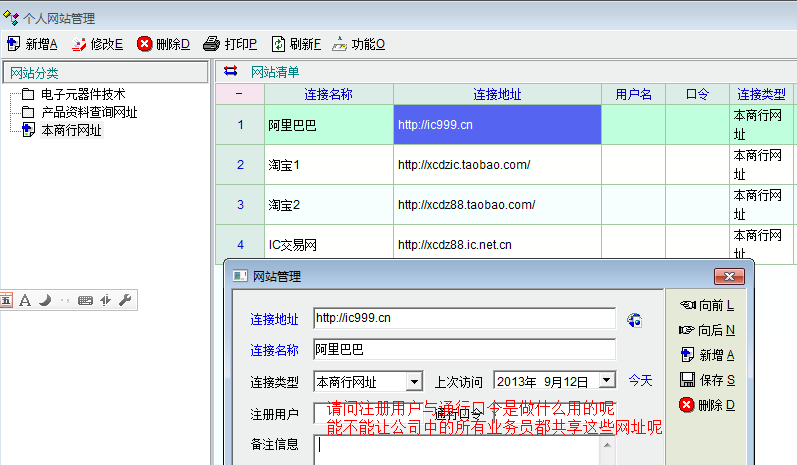Open the 上次访问 date picker dropdown

607,381
